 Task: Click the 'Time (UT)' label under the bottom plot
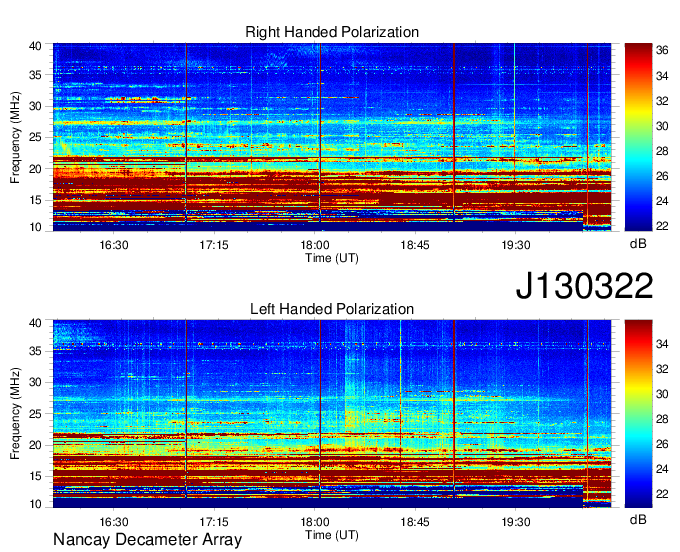[x=332, y=535]
